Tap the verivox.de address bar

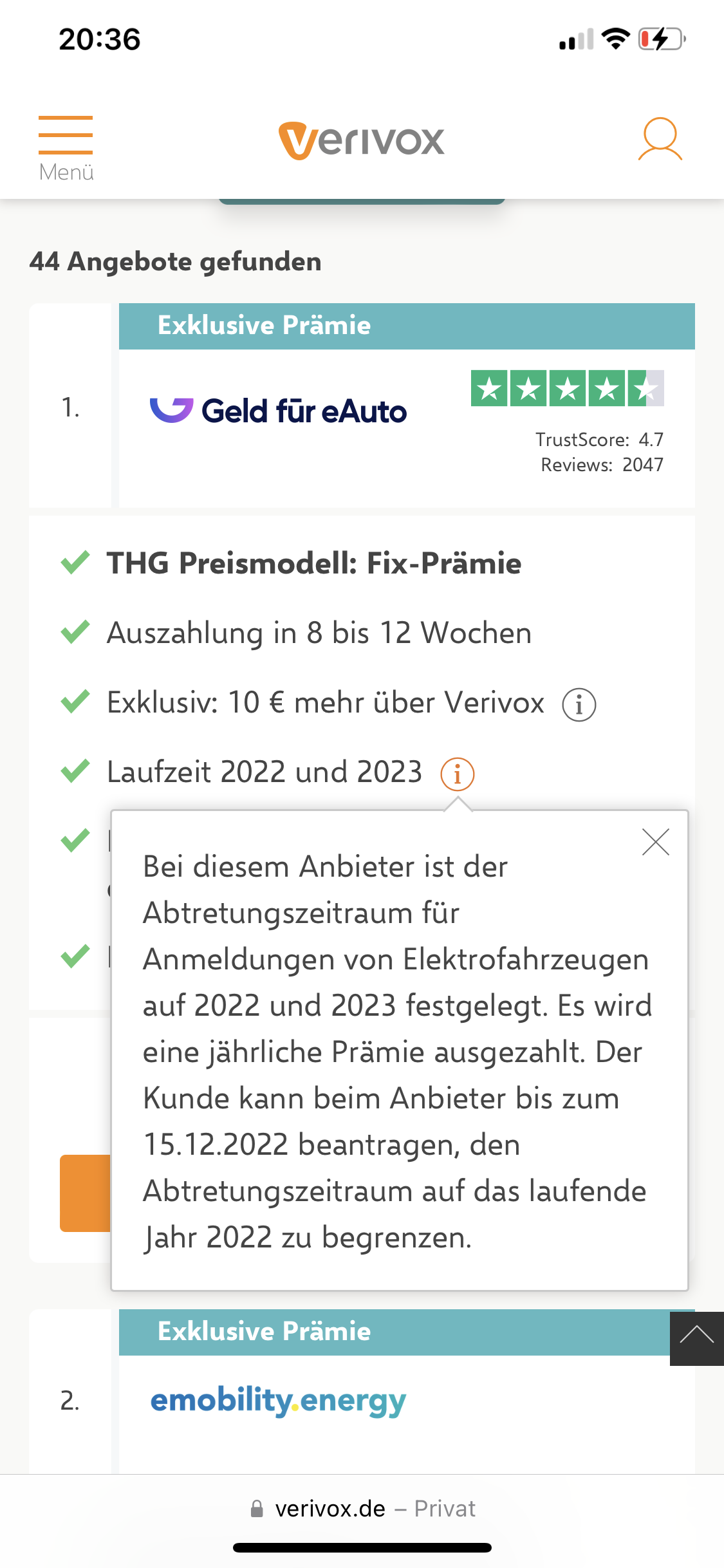click(x=362, y=1508)
